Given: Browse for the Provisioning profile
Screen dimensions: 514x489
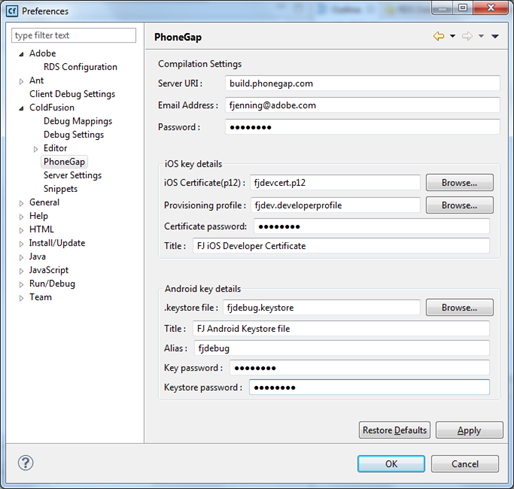Looking at the screenshot, I should 460,205.
